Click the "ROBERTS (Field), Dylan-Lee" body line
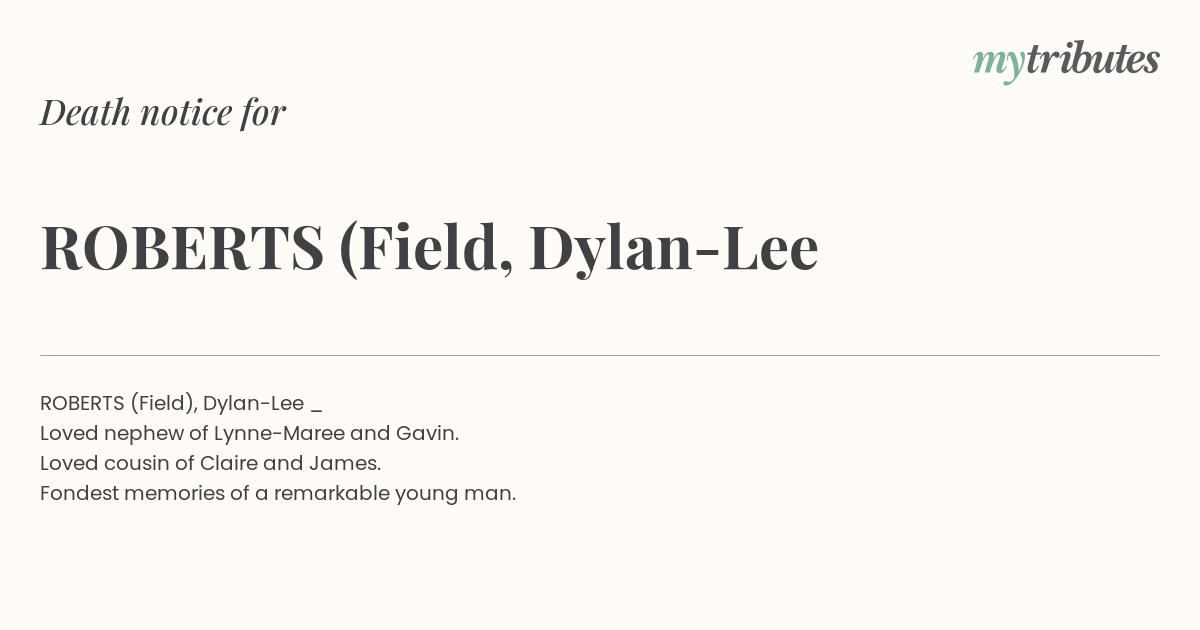The height and width of the screenshot is (630, 1200). [x=172, y=404]
